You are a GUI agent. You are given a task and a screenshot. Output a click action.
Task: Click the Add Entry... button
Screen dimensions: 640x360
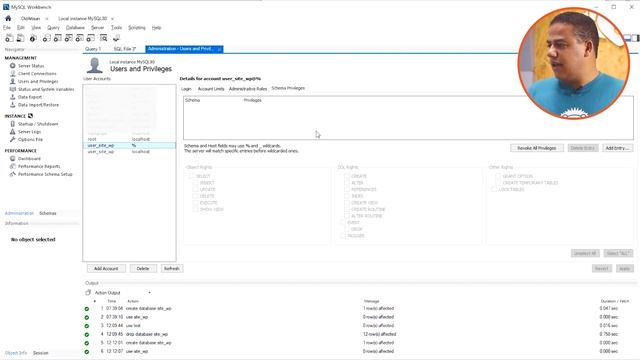(618, 148)
